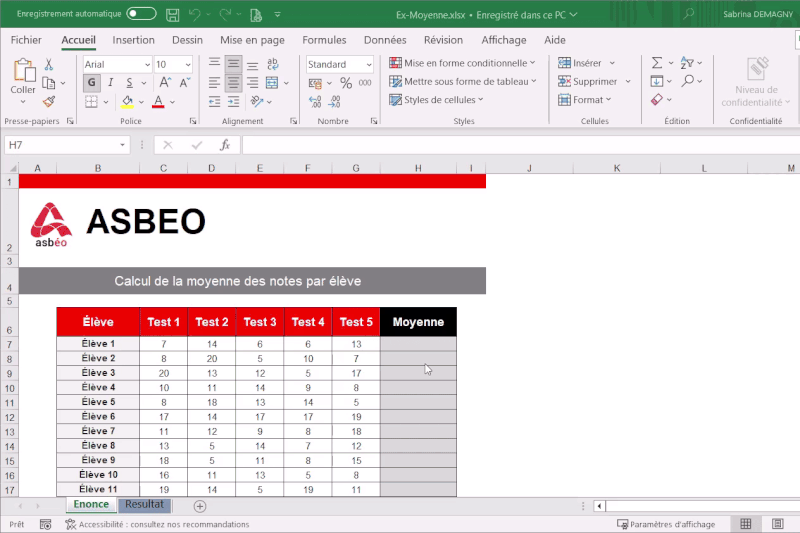Click the AutoSum sigma icon
Viewport: 800px width, 533px height.
tap(657, 63)
